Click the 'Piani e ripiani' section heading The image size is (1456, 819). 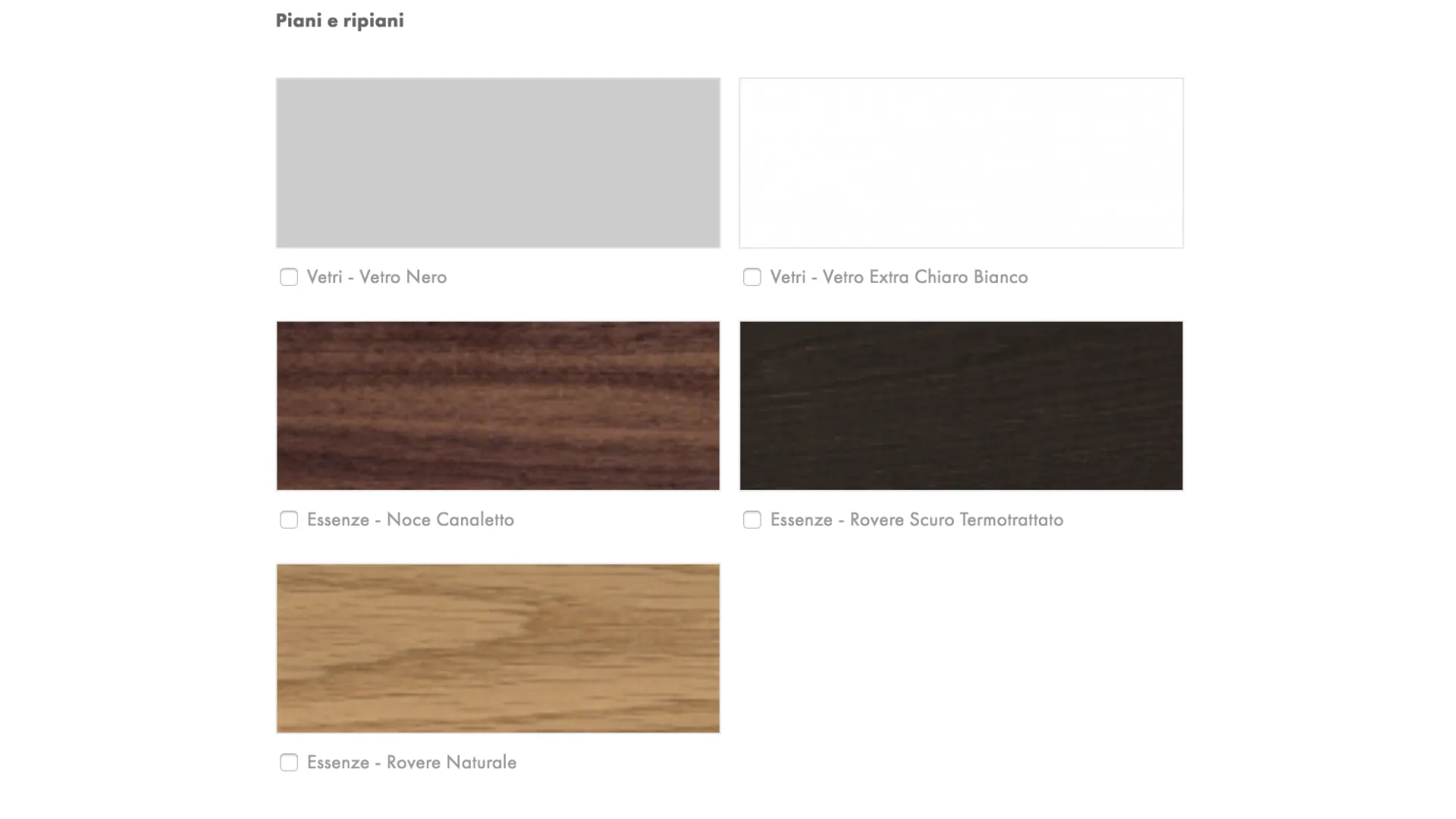tap(340, 20)
